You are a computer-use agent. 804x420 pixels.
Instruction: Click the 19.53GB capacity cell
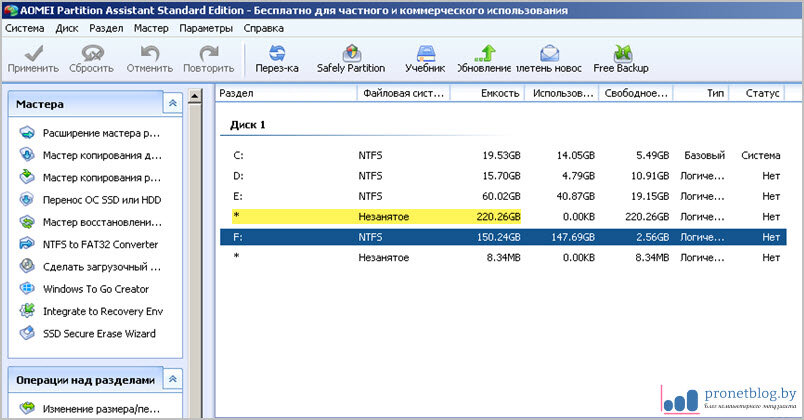point(501,155)
